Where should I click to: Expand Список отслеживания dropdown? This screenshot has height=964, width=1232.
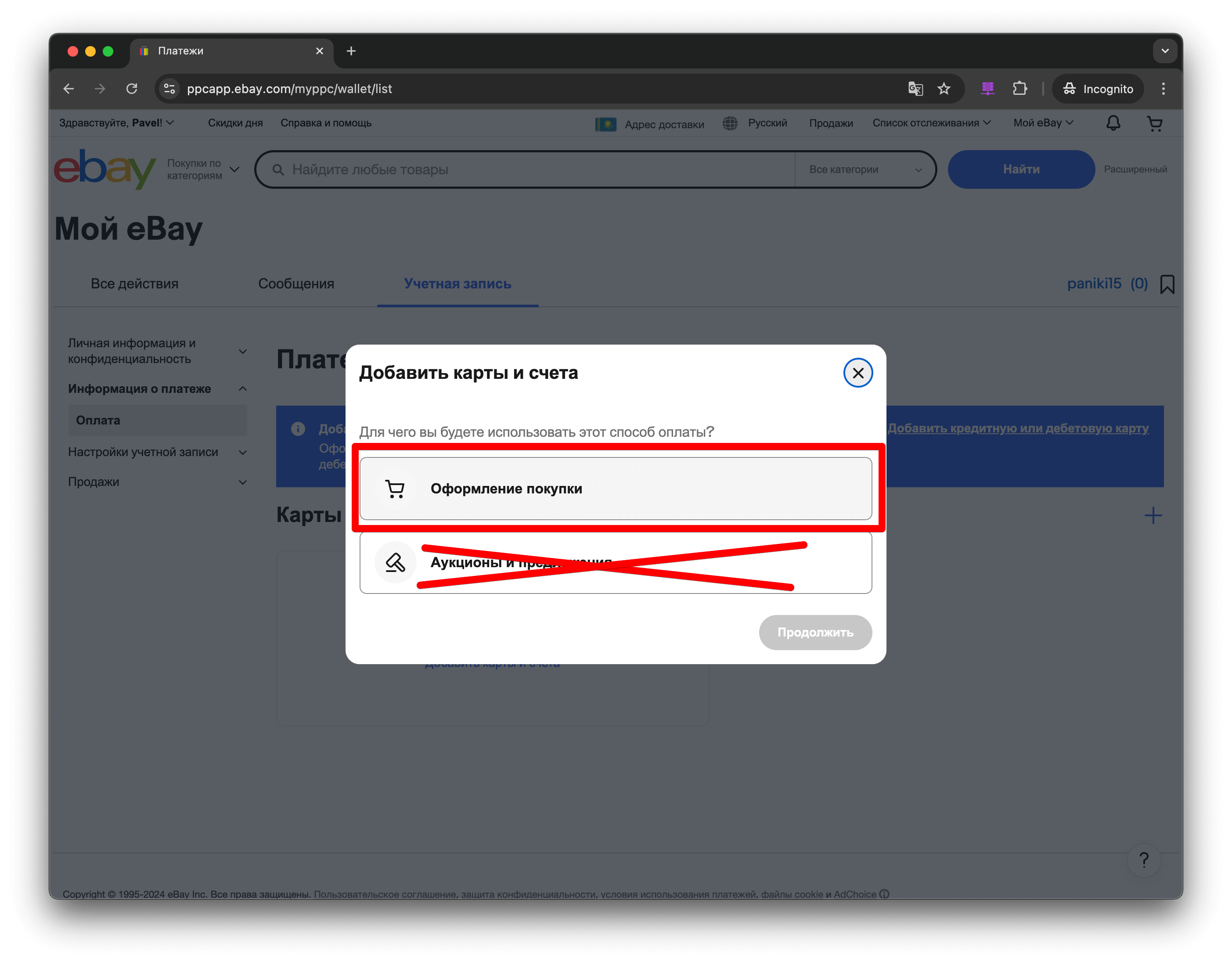(931, 123)
